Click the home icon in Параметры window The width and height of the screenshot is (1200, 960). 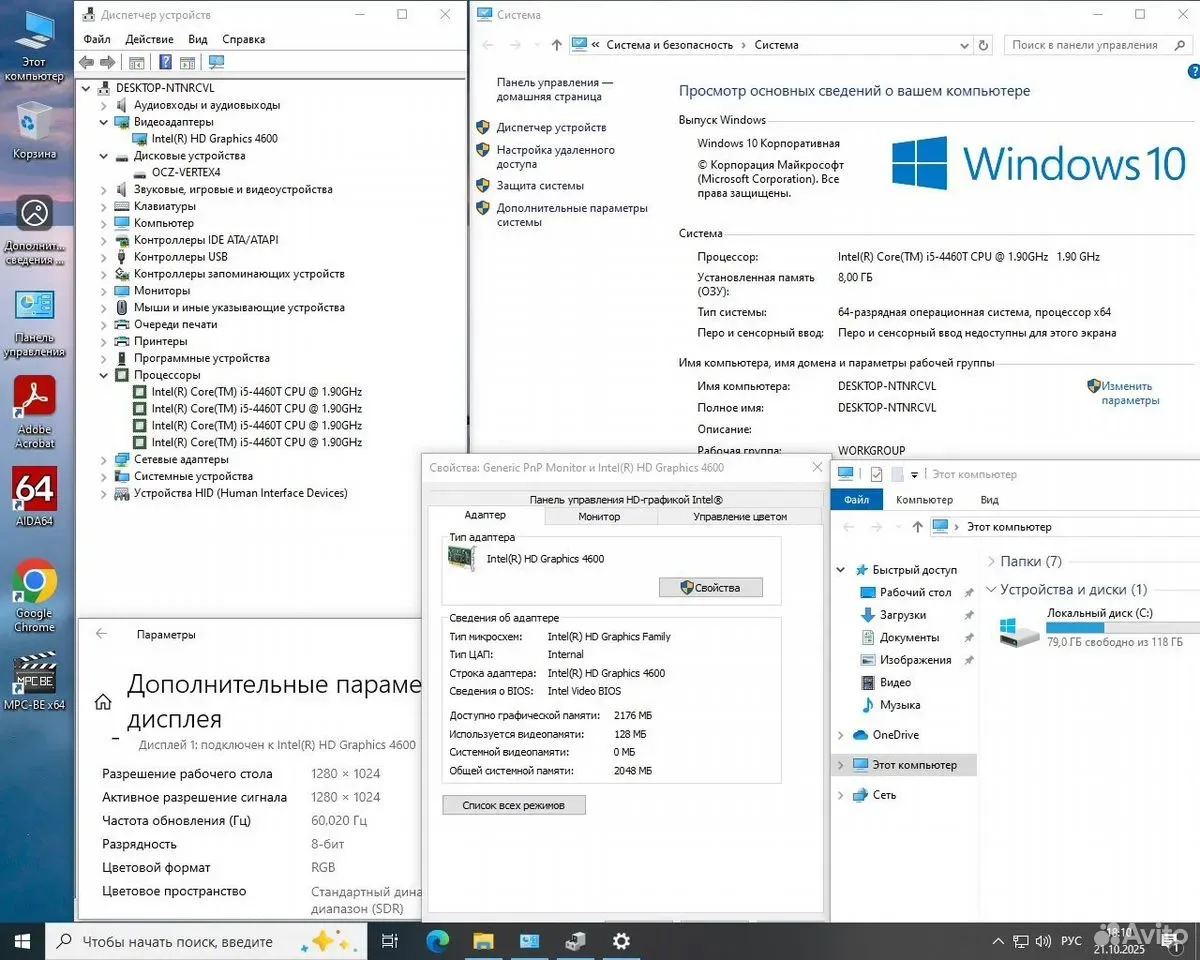(103, 702)
